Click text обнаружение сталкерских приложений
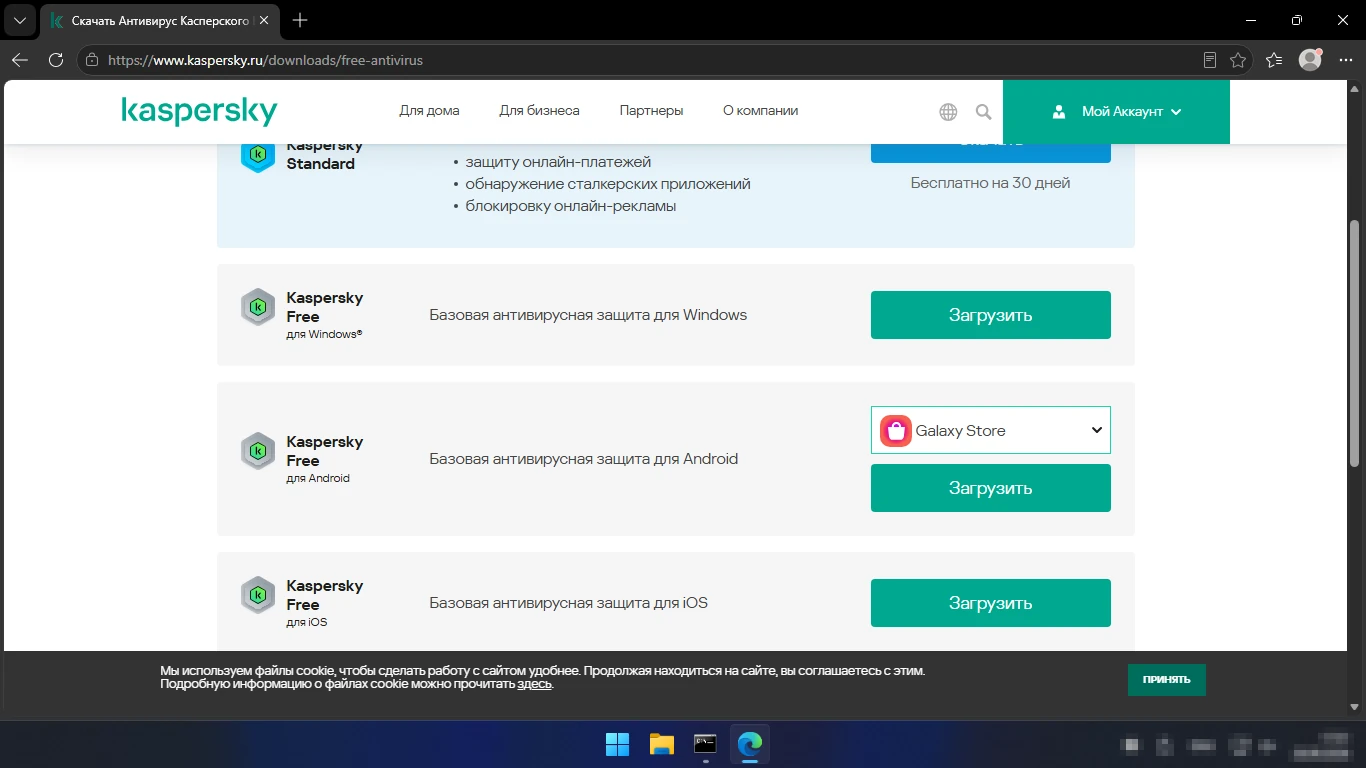This screenshot has width=1366, height=768. pyautogui.click(x=608, y=184)
